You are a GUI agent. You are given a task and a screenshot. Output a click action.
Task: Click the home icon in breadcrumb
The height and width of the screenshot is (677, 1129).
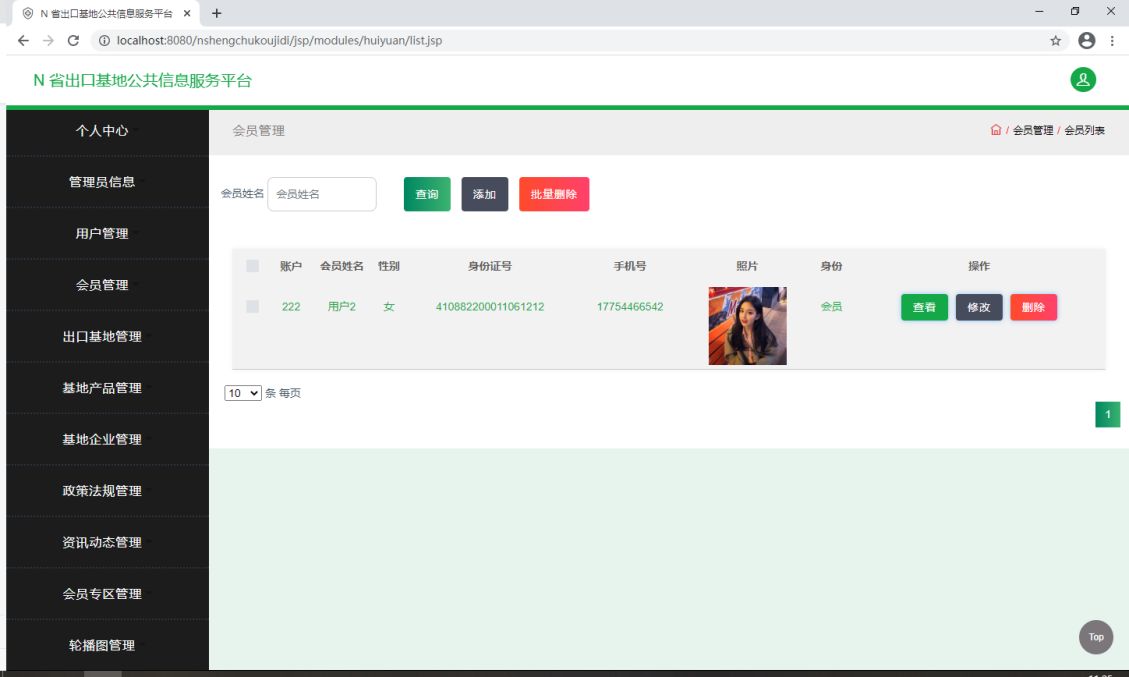(995, 130)
